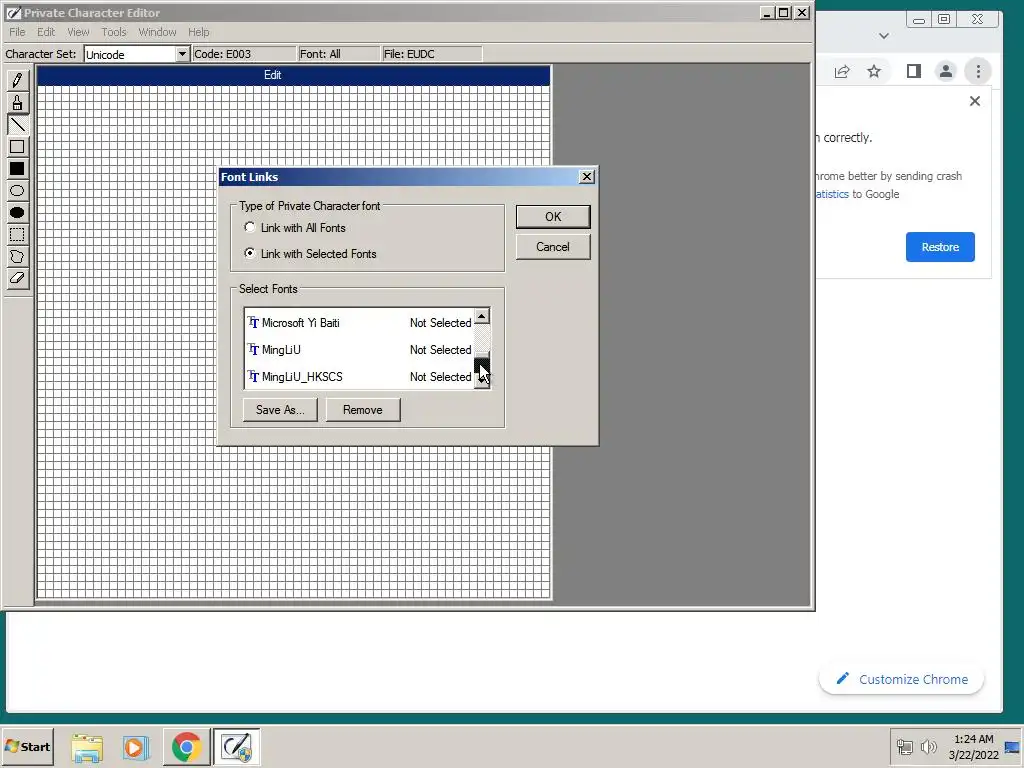Viewport: 1024px width, 768px height.
Task: Click the File: EUDC field
Action: point(432,54)
